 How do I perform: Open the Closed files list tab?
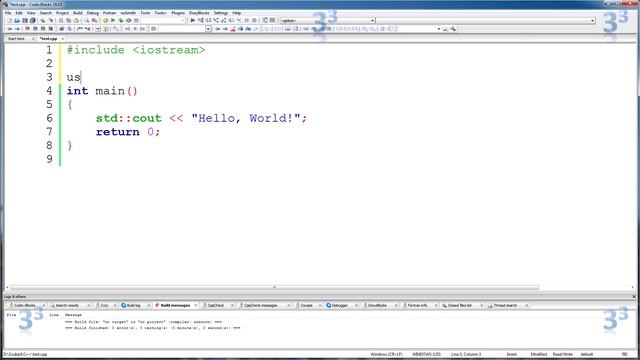click(460, 305)
